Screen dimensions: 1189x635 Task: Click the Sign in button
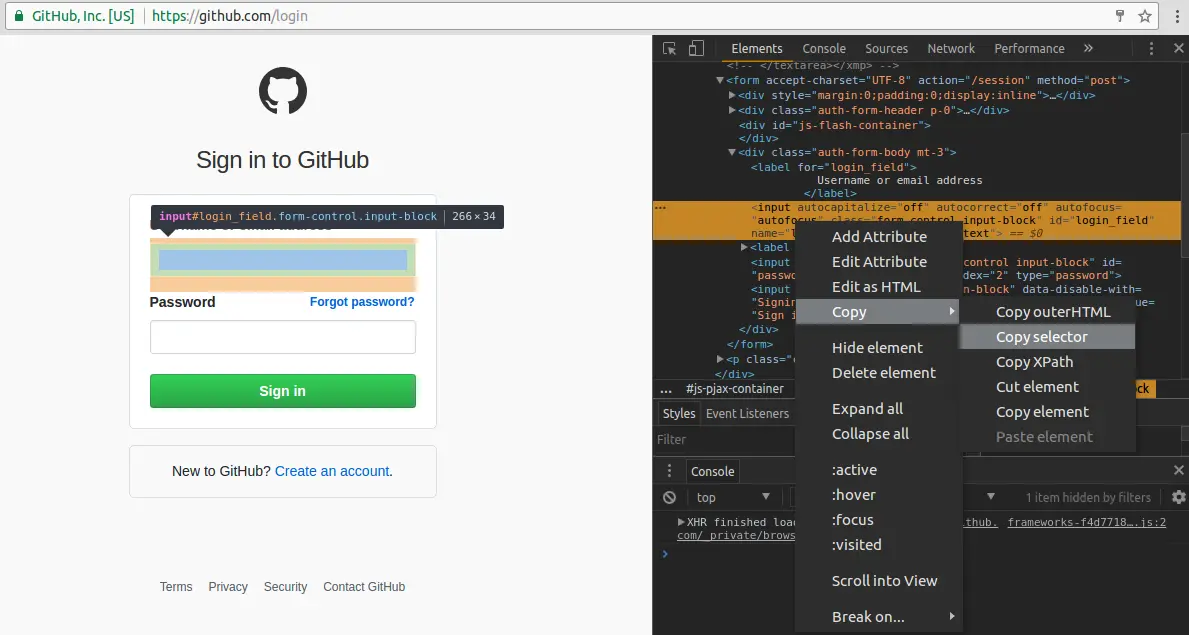pos(283,391)
